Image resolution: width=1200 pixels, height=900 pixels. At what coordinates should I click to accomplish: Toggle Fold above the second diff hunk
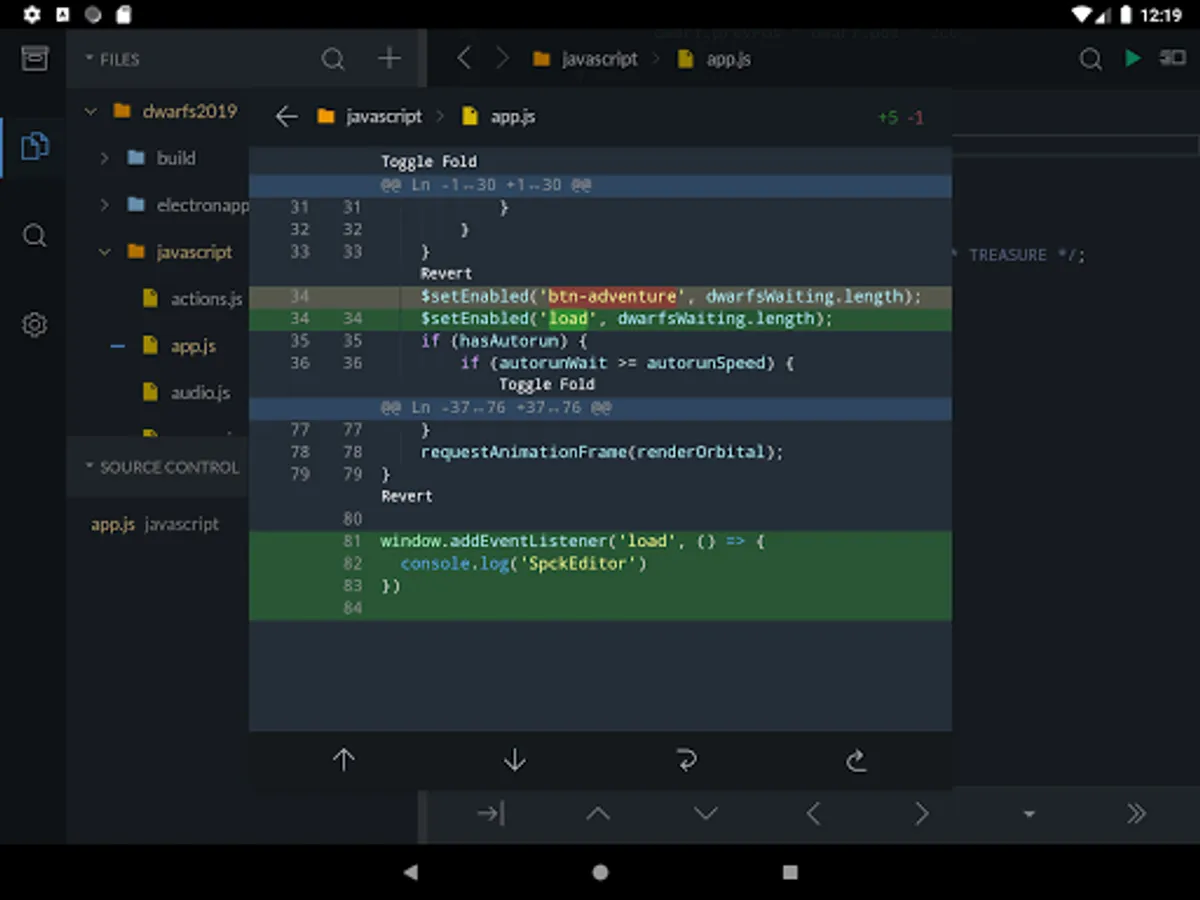pos(546,385)
